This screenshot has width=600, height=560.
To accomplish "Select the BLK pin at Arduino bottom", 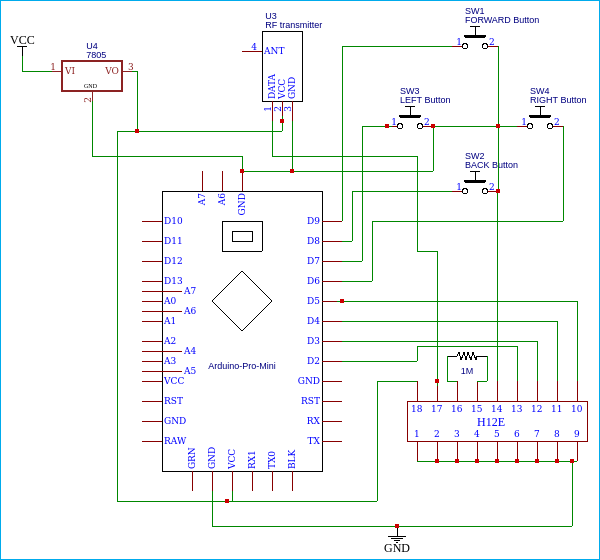I will (292, 459).
